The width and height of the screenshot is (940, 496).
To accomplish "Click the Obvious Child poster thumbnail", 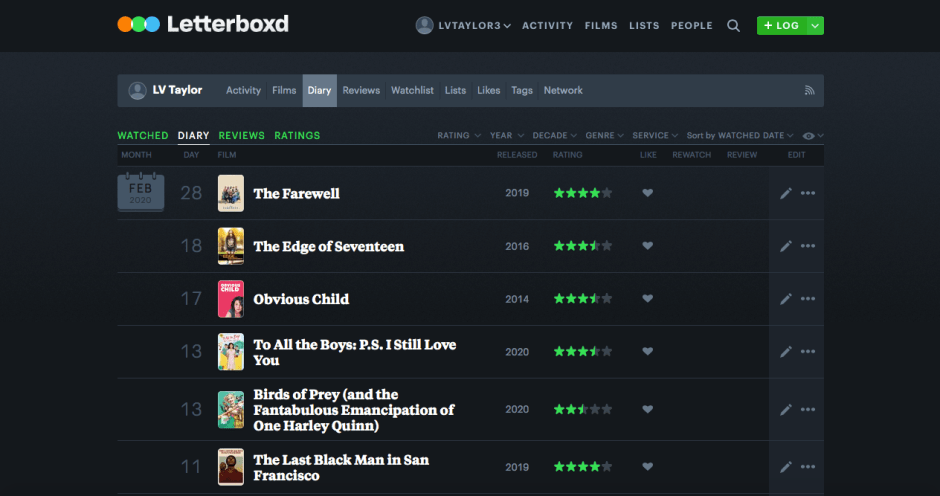I will pyautogui.click(x=230, y=299).
